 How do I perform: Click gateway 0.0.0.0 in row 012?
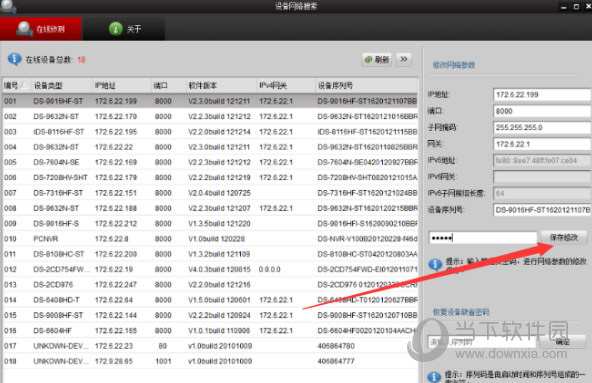270,269
